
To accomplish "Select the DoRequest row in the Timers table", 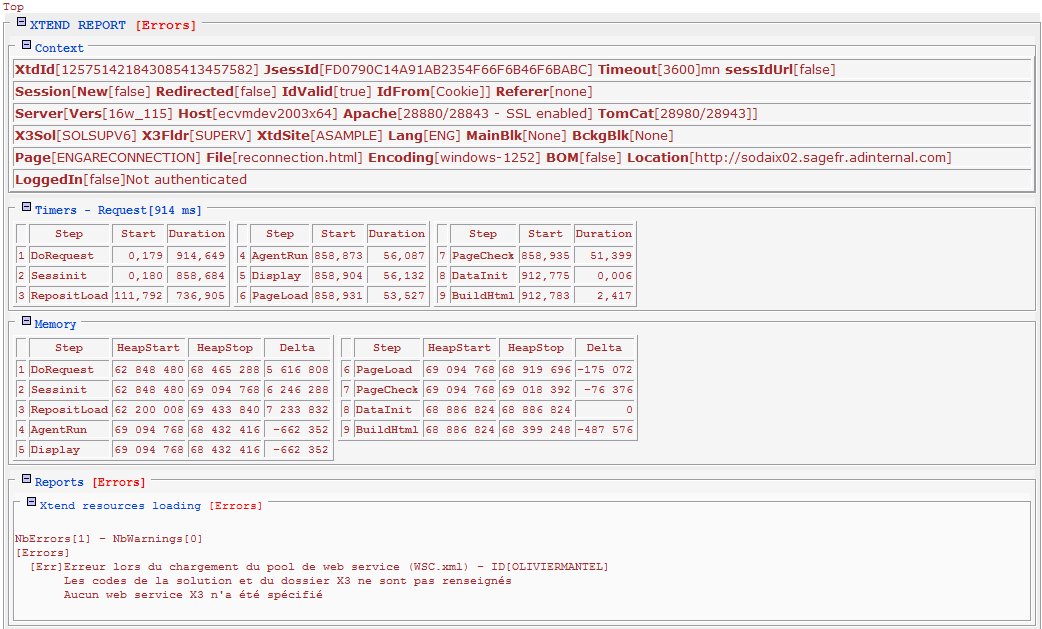I will [x=68, y=255].
